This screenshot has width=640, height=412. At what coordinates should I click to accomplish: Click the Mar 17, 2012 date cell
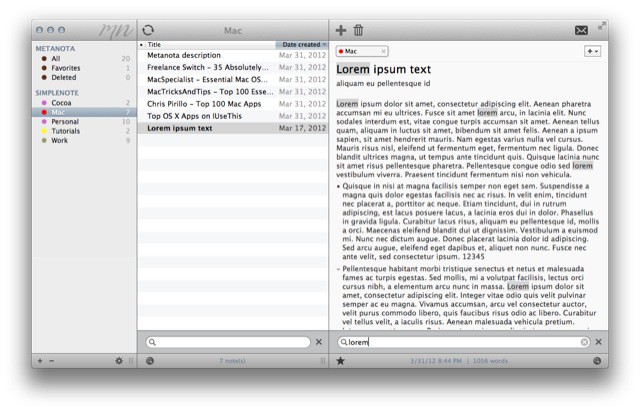[302, 128]
